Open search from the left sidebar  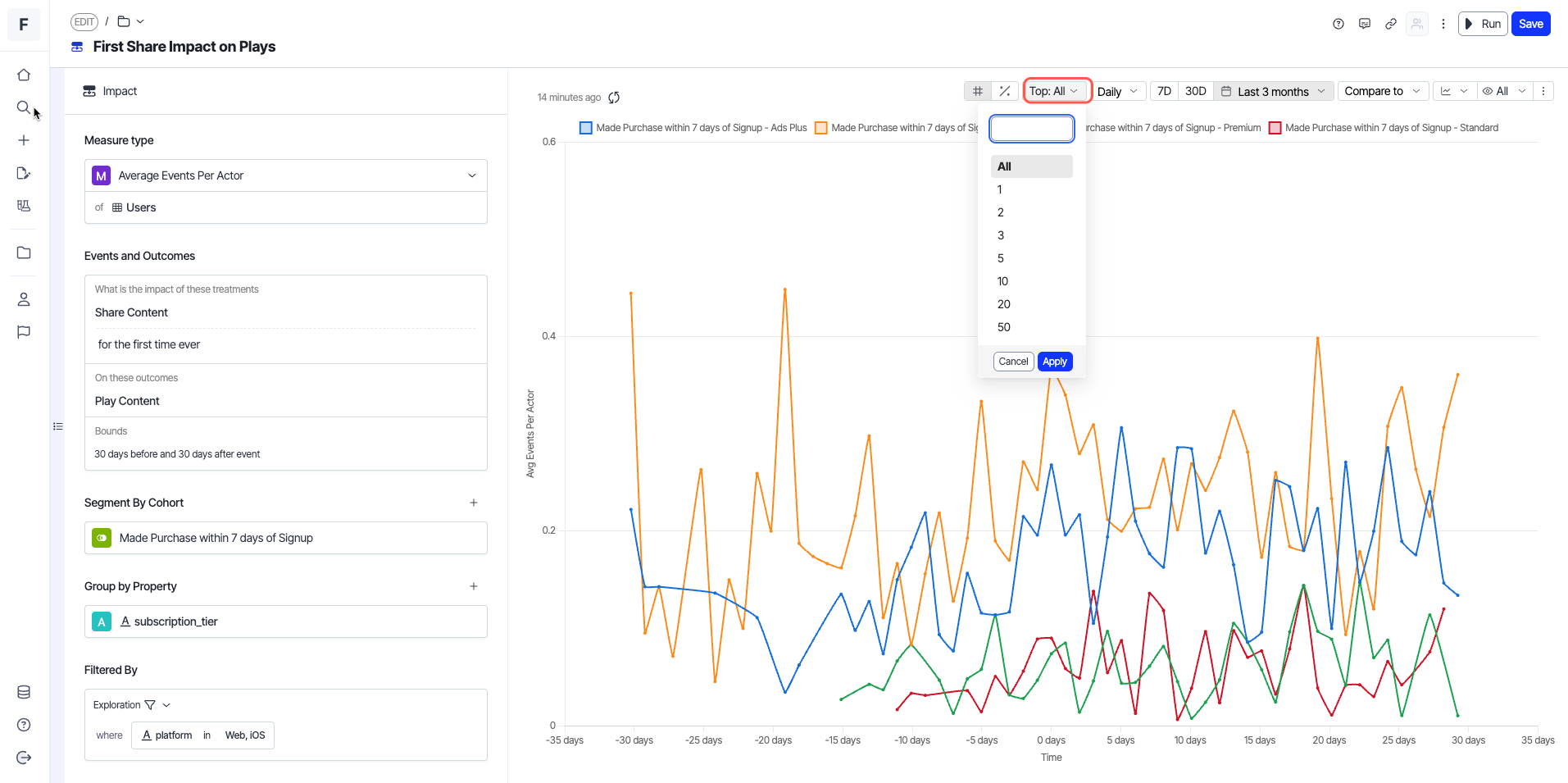point(24,107)
